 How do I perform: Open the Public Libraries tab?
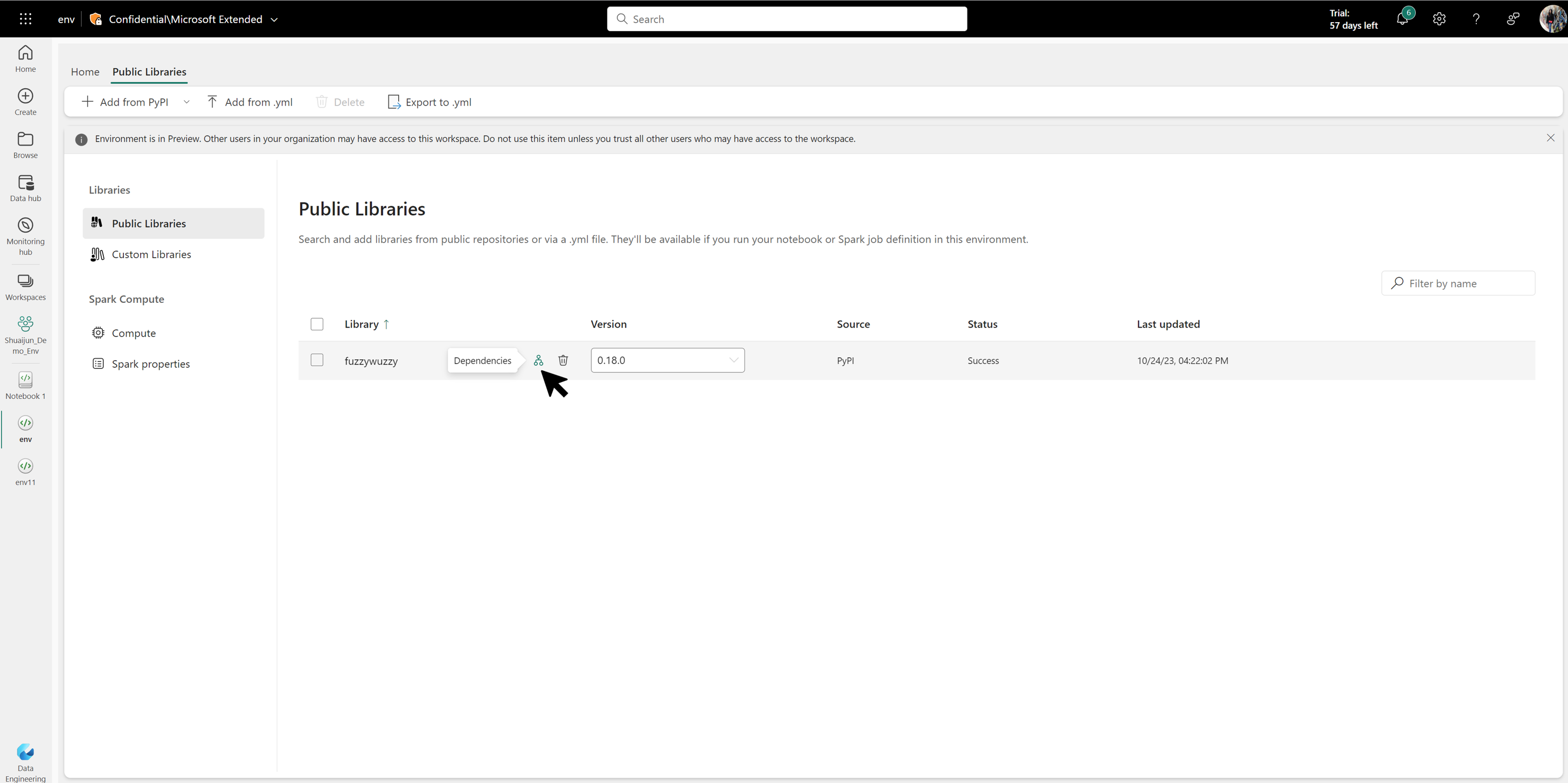tap(149, 71)
